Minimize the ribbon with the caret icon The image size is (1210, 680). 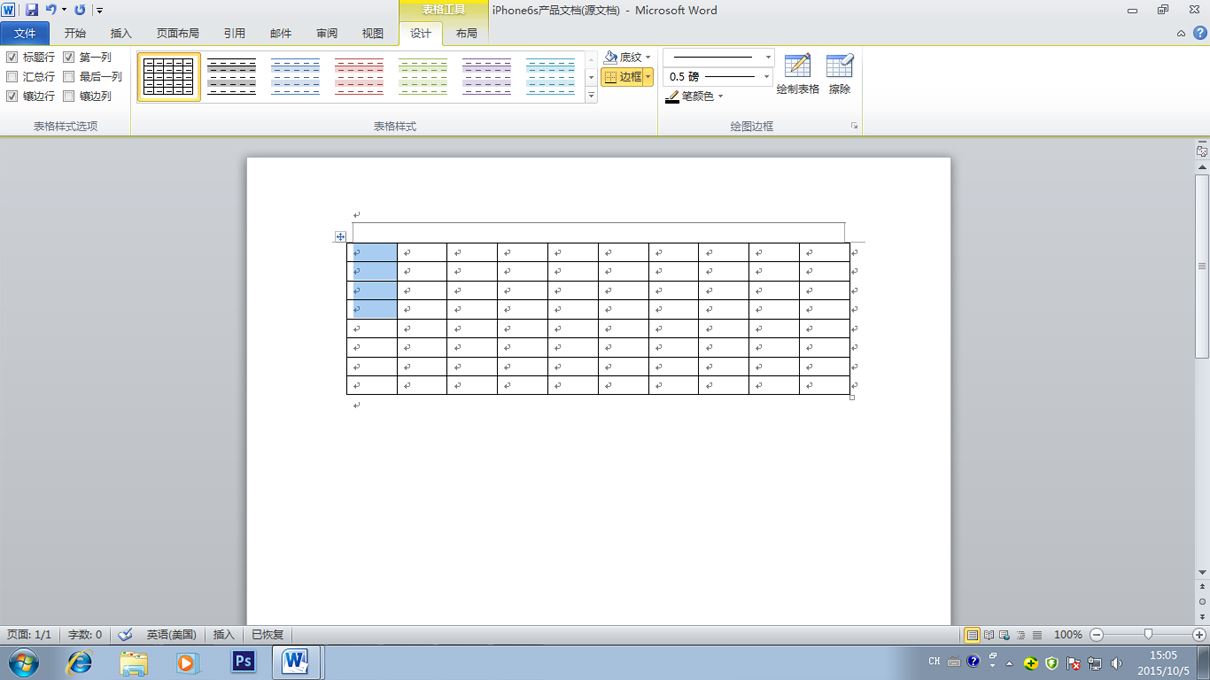tap(1181, 33)
